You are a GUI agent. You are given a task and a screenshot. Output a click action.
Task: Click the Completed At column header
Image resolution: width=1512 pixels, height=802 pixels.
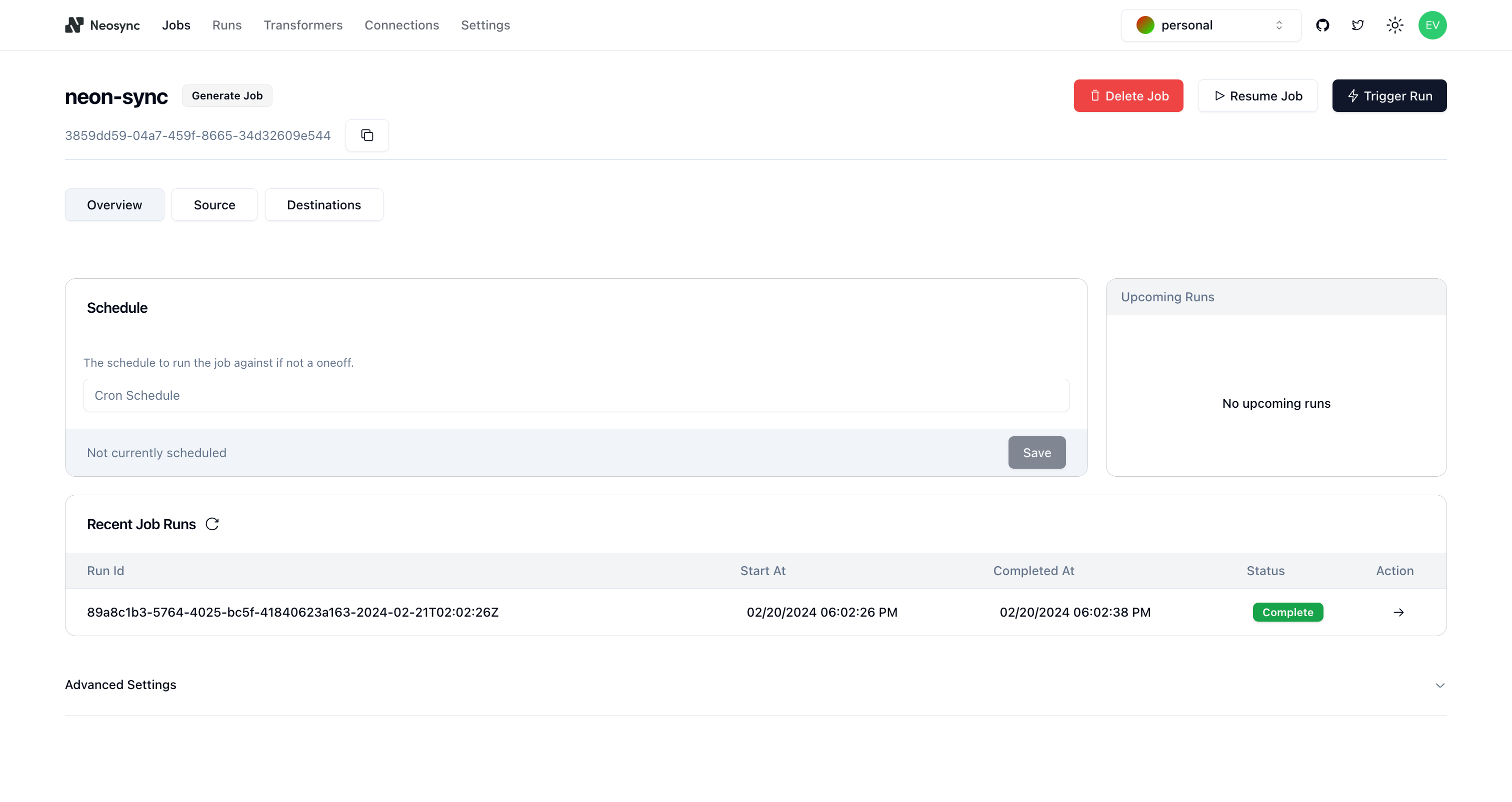(1033, 571)
